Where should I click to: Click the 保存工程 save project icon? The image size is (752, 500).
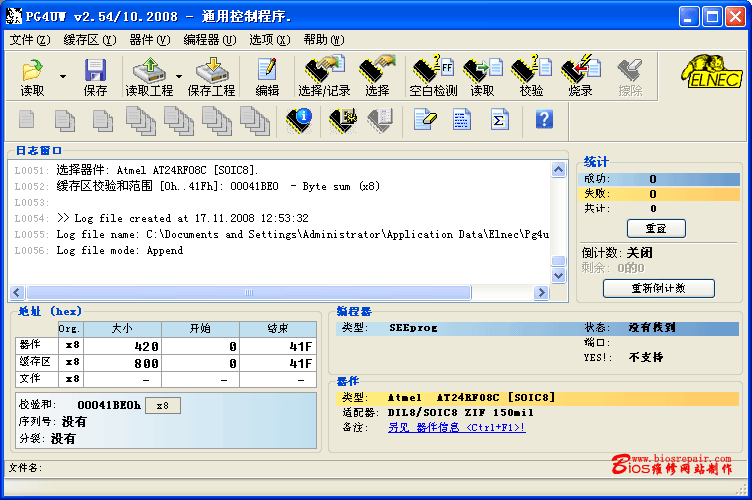click(x=212, y=77)
